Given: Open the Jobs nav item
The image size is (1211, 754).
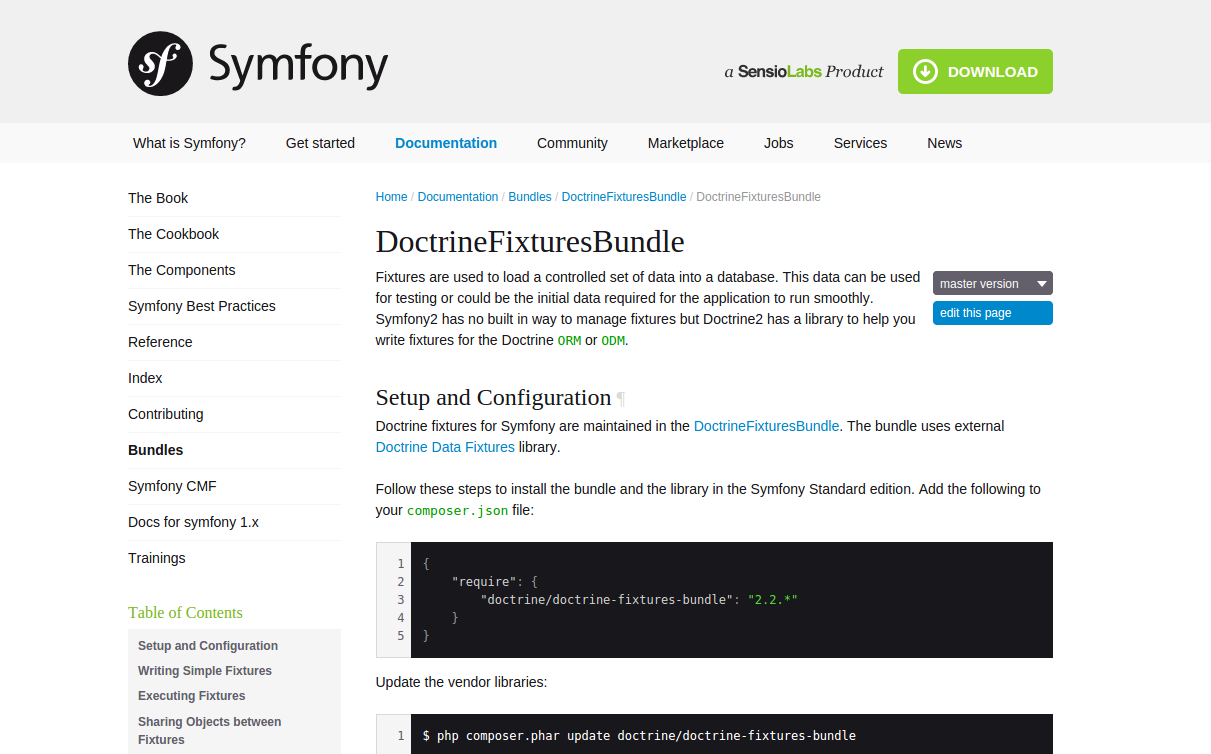Looking at the screenshot, I should 778,143.
